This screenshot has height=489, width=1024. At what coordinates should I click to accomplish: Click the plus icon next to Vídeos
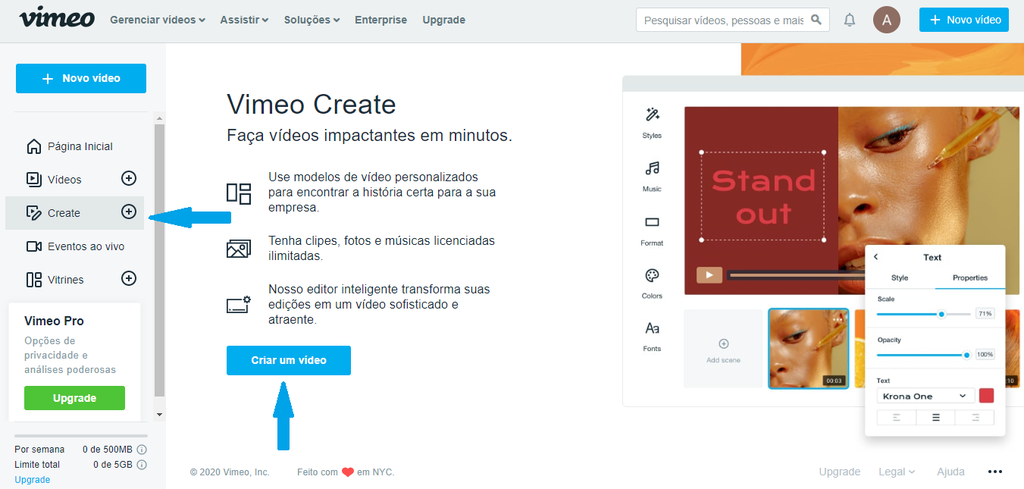click(x=129, y=178)
